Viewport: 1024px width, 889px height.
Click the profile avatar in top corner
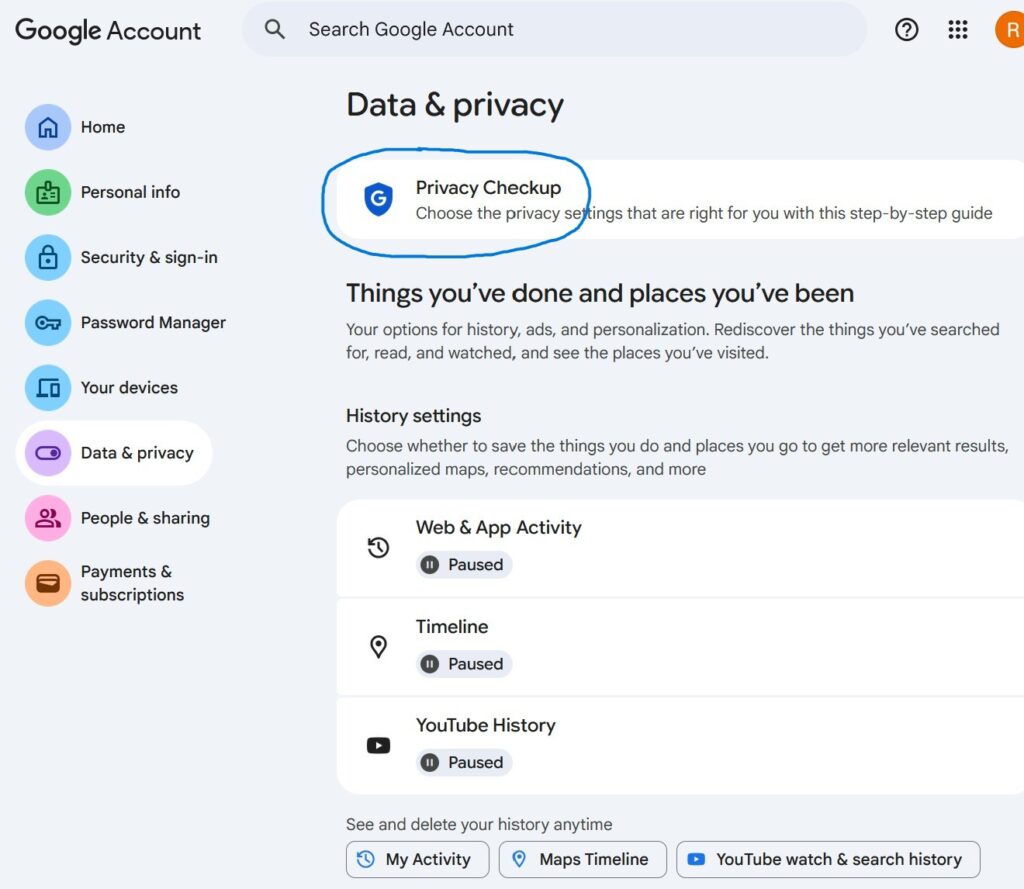[x=1008, y=30]
